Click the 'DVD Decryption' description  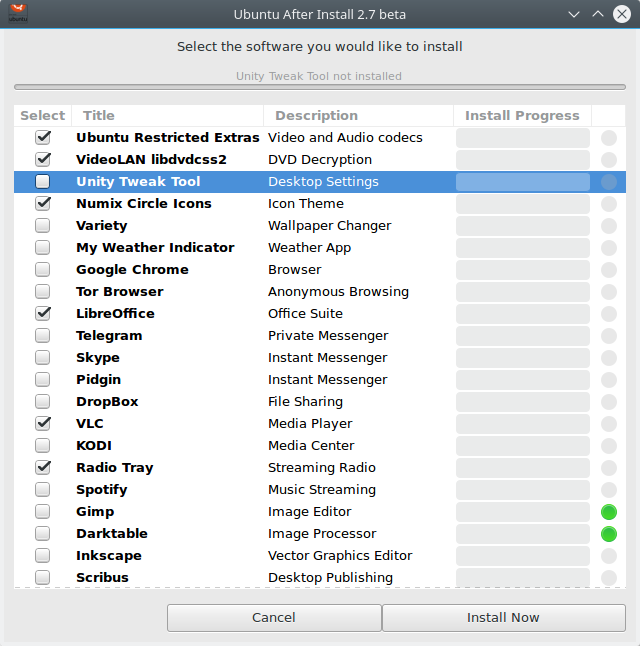(320, 160)
